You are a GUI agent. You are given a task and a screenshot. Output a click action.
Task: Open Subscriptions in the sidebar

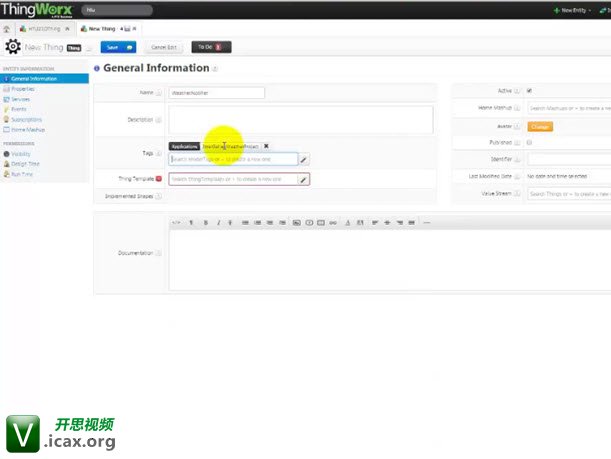click(26, 120)
